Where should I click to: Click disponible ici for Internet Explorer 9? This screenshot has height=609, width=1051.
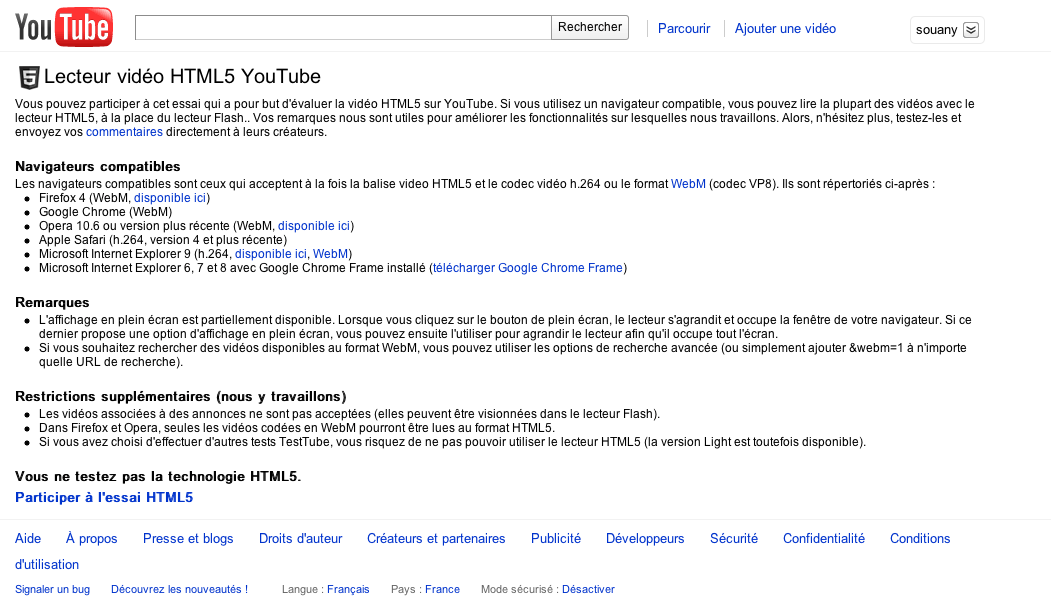pyautogui.click(x=271, y=254)
